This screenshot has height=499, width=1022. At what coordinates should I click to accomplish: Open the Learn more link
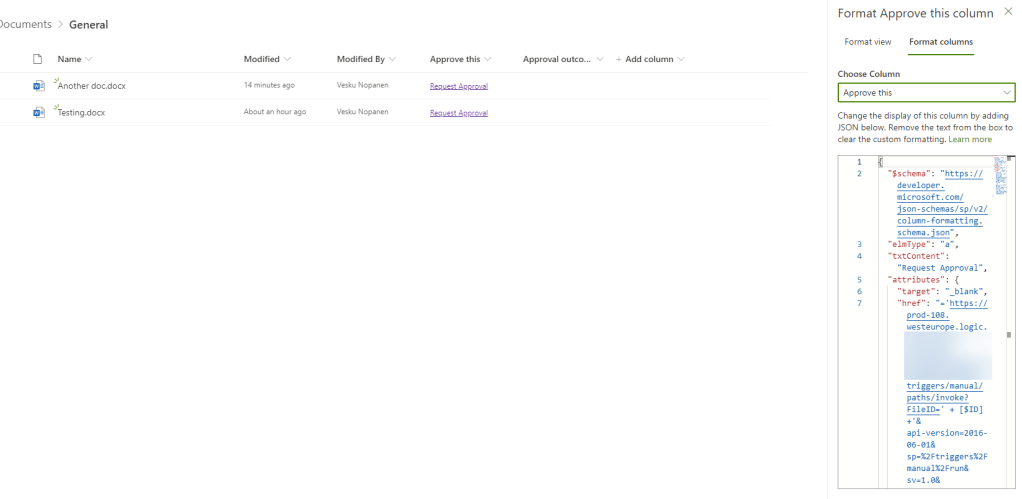click(970, 139)
